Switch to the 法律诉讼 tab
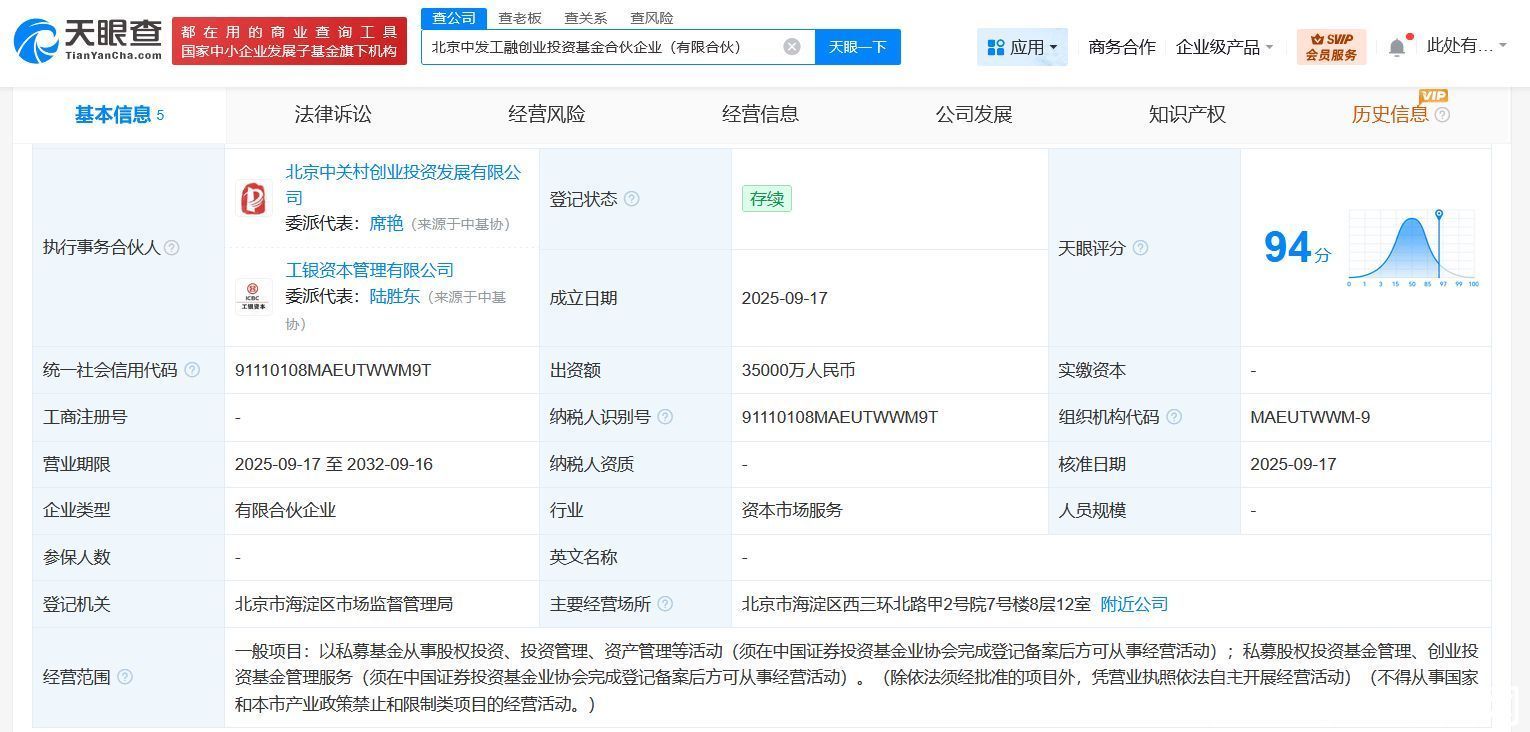1530x732 pixels. (x=333, y=115)
